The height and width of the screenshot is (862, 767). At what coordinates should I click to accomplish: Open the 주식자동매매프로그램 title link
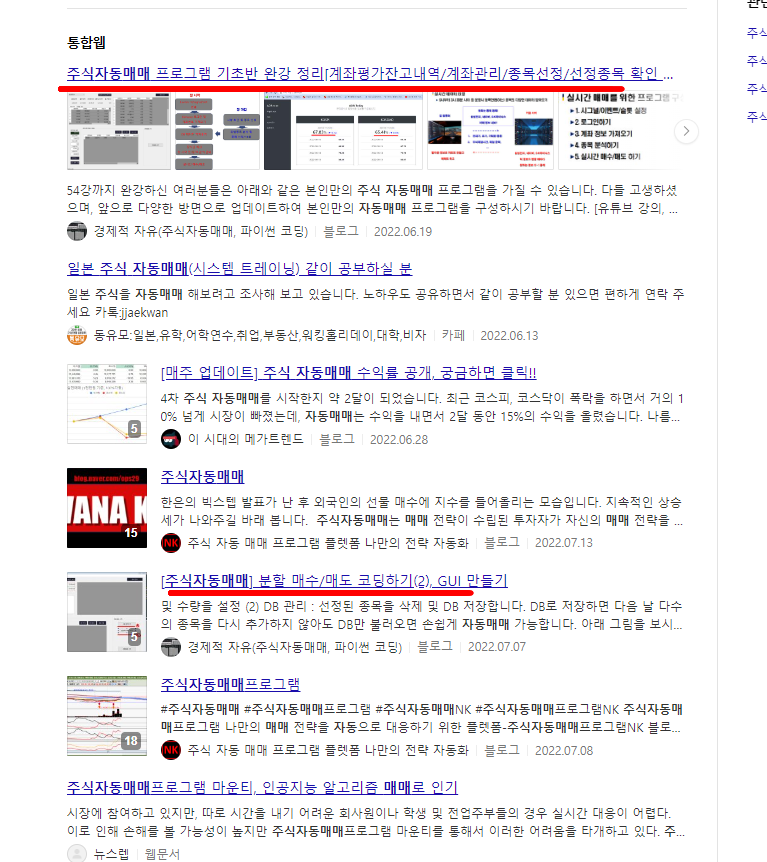pyautogui.click(x=230, y=684)
